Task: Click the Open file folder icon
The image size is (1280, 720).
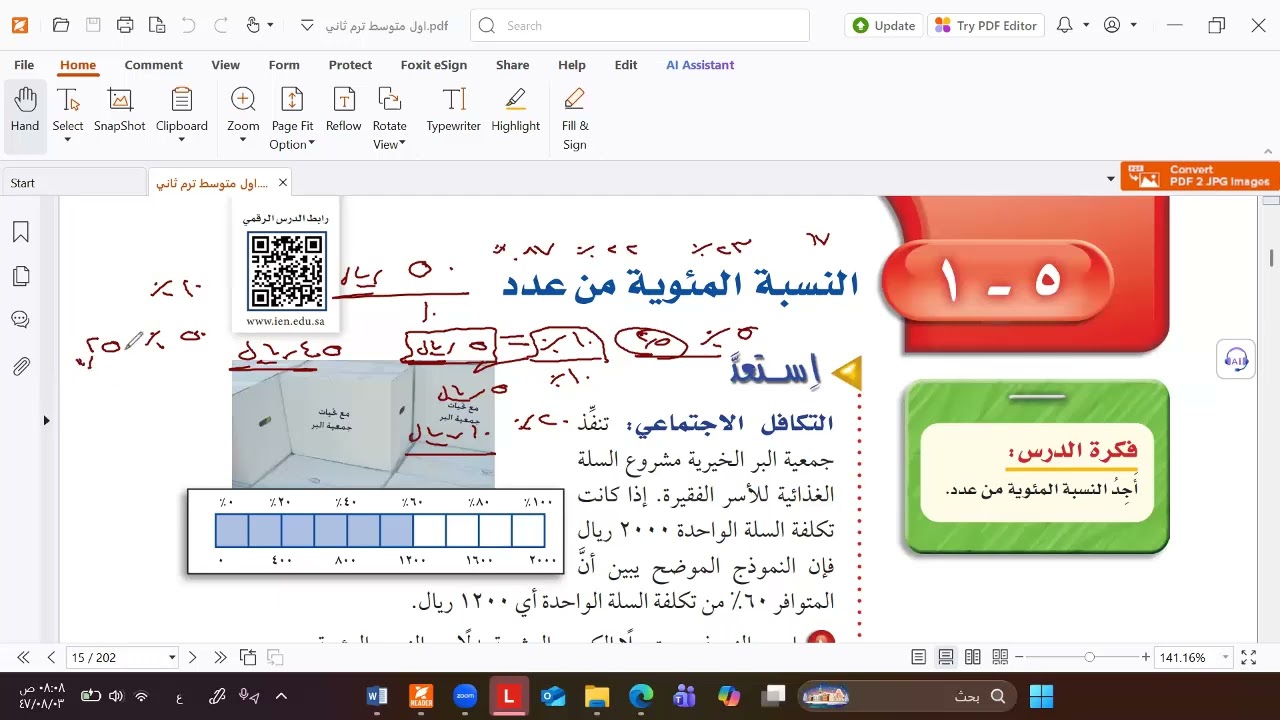Action: coord(61,26)
